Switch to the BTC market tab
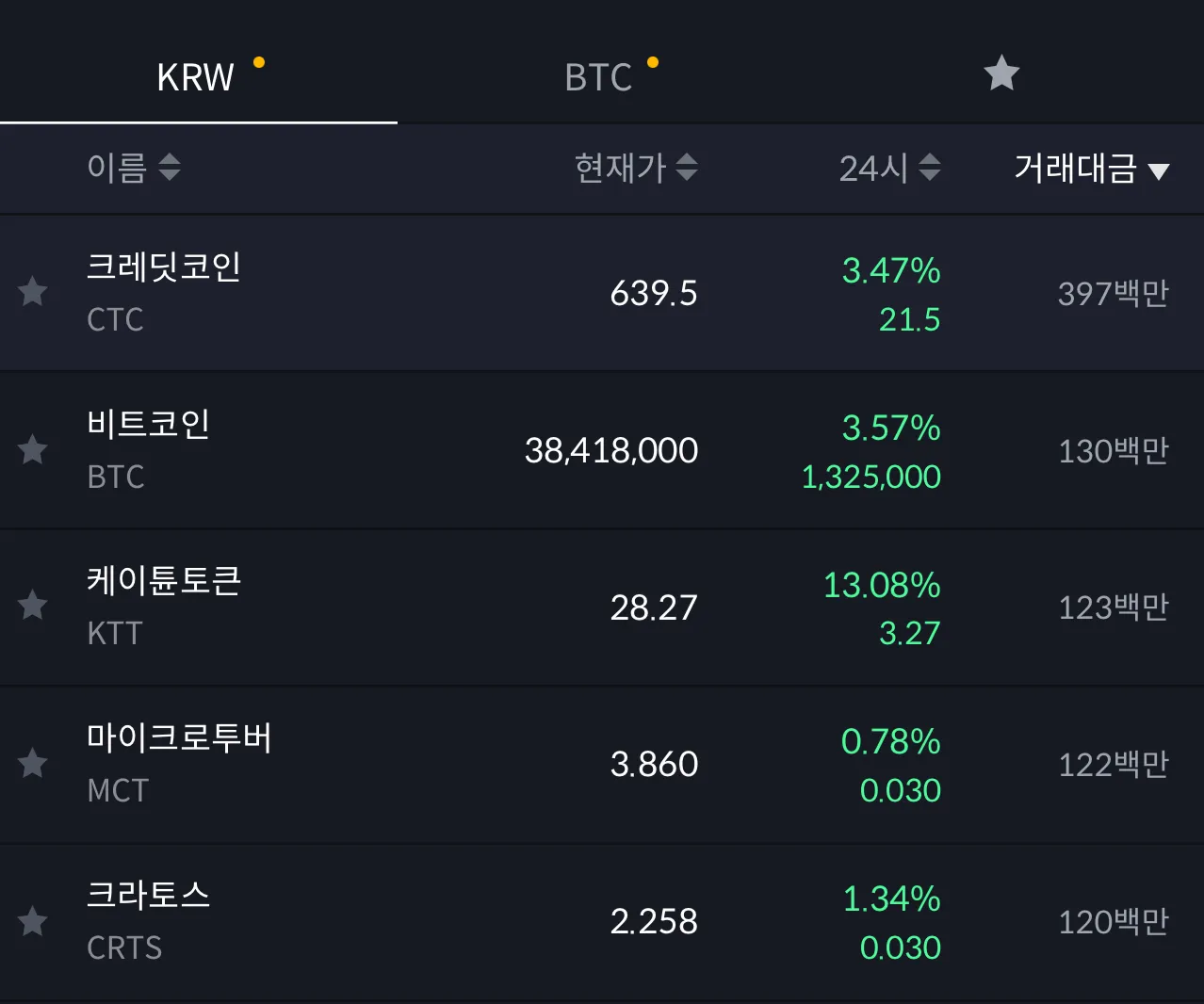 click(x=598, y=76)
